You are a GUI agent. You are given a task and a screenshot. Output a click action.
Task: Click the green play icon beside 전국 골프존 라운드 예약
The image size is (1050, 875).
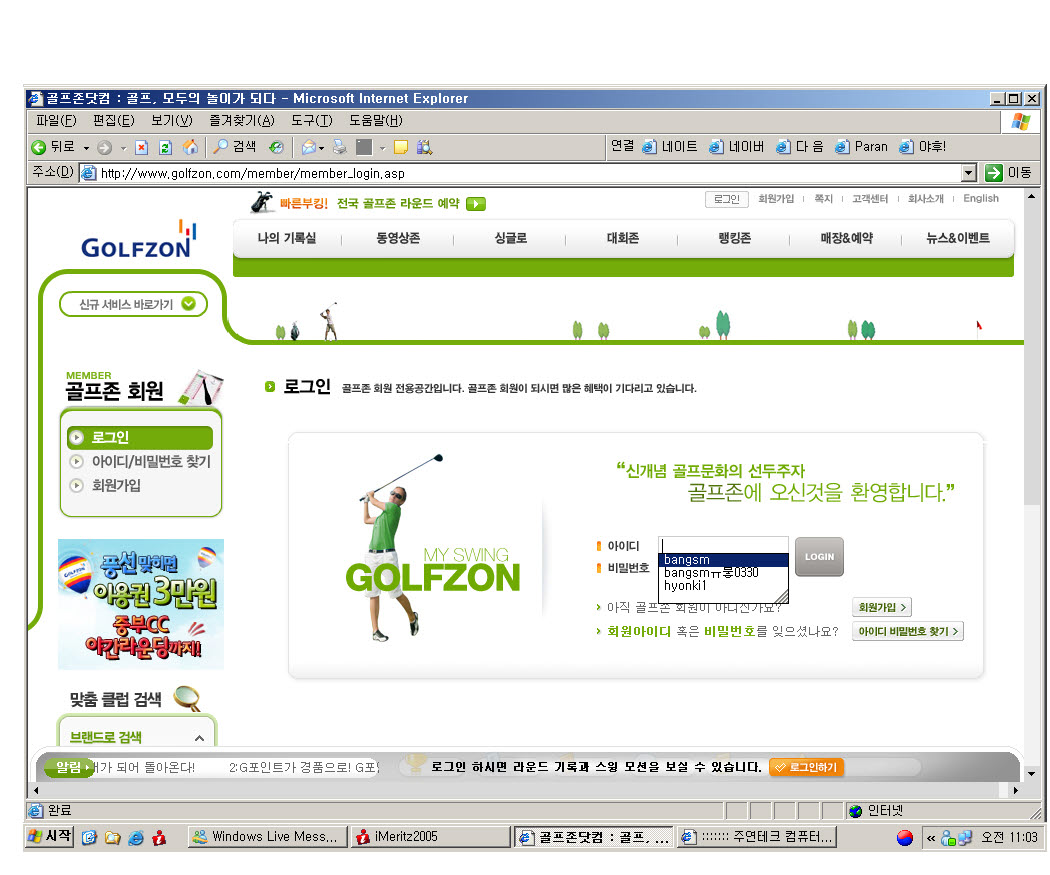point(475,204)
